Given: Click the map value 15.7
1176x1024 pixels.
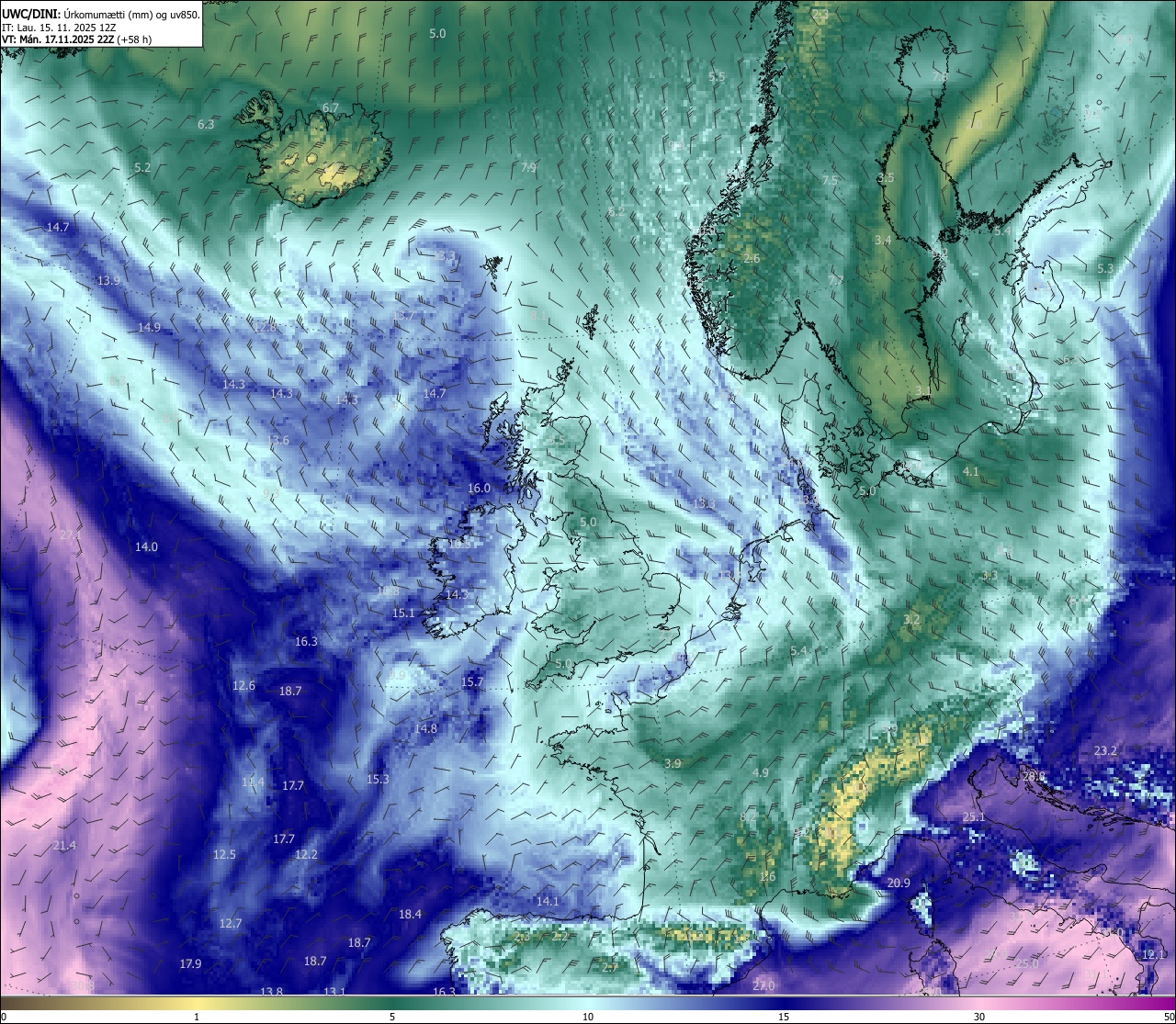Looking at the screenshot, I should point(471,681).
